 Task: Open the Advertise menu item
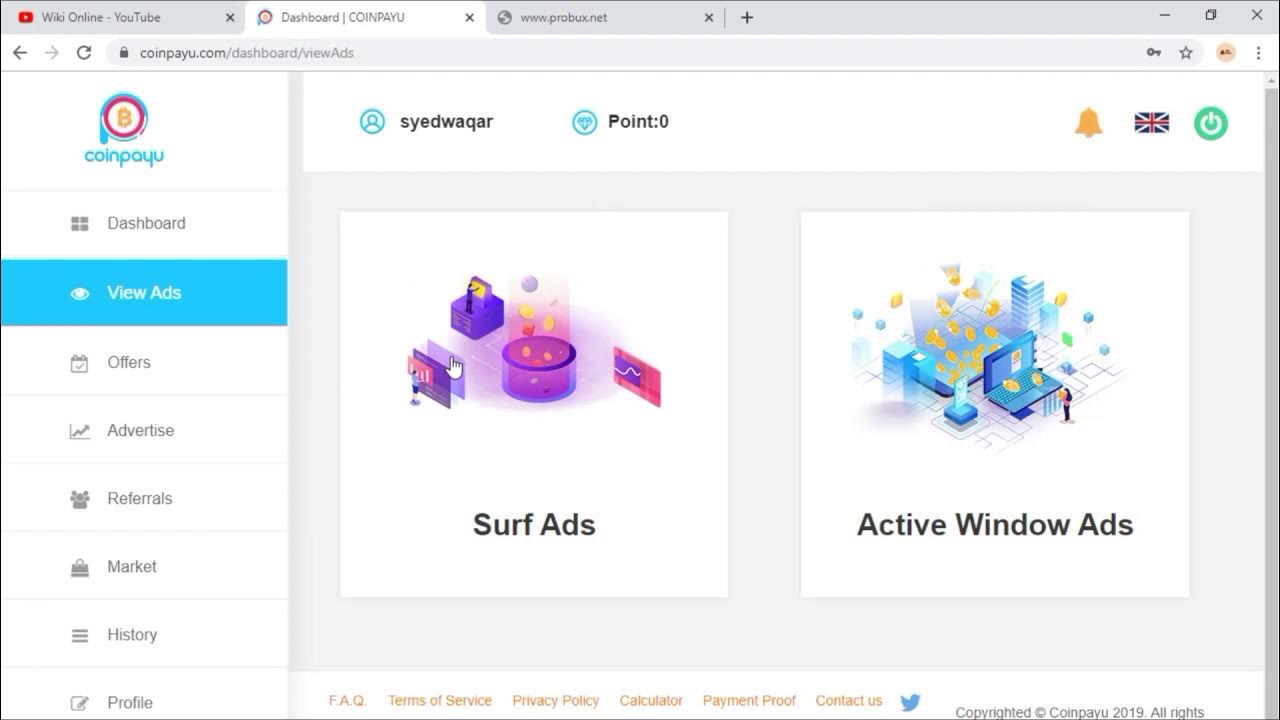144,430
